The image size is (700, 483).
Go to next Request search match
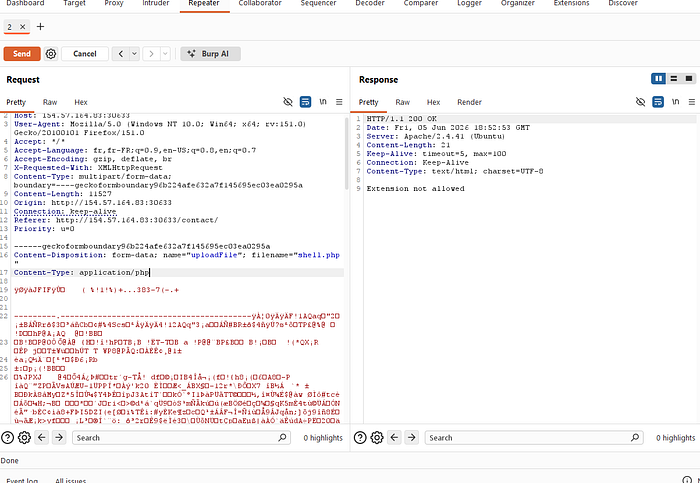tap(59, 438)
